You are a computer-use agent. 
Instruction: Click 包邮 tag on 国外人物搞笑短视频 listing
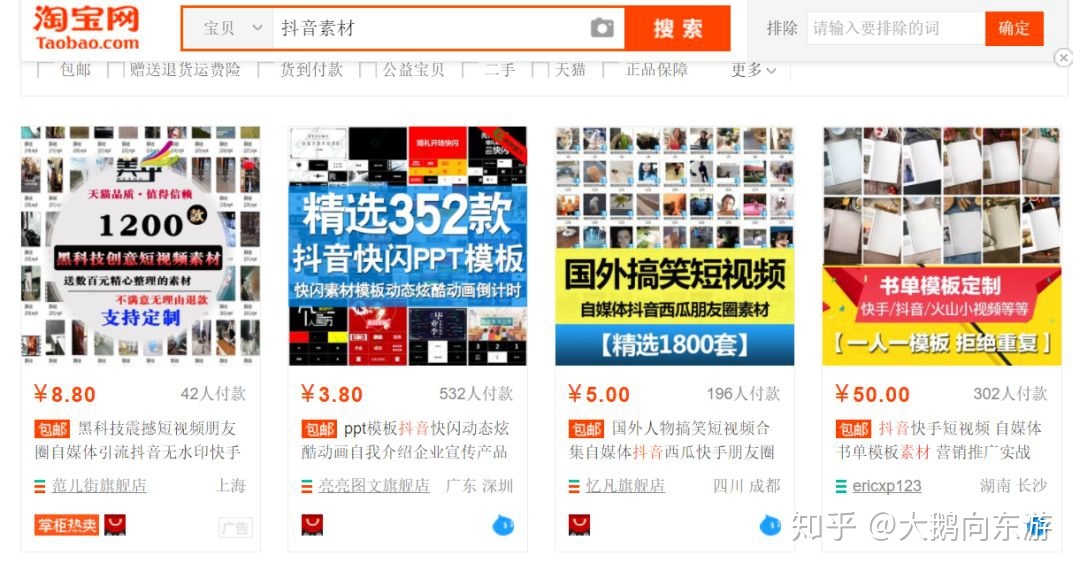coord(586,429)
